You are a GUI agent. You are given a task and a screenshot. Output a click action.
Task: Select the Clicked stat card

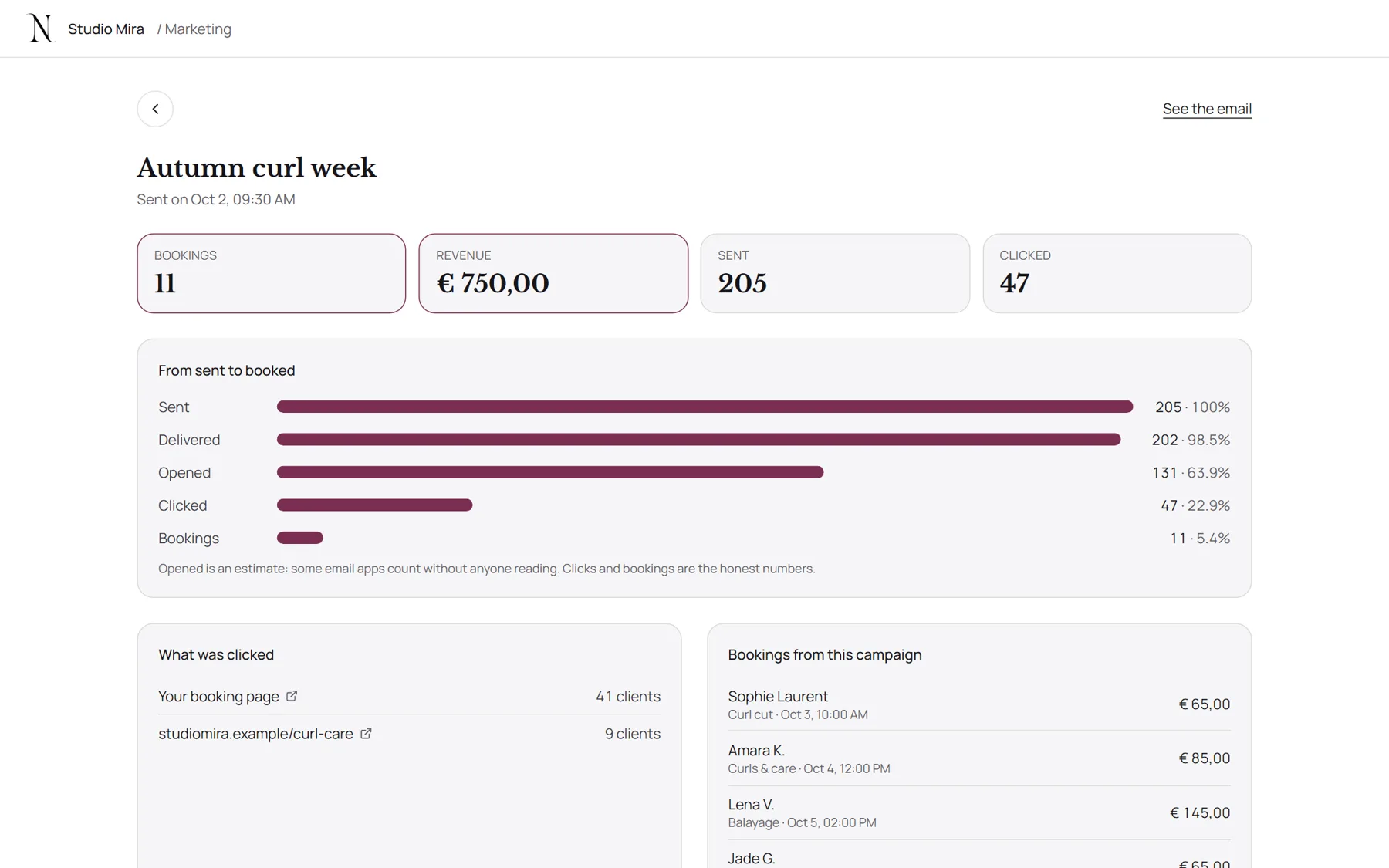click(x=1117, y=273)
